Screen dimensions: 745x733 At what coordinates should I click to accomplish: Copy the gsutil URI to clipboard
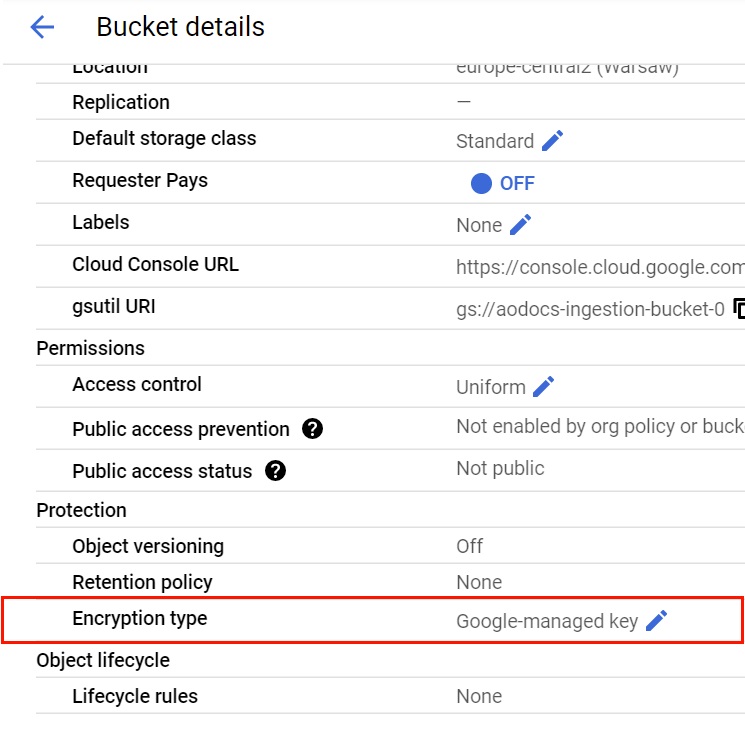tap(739, 308)
